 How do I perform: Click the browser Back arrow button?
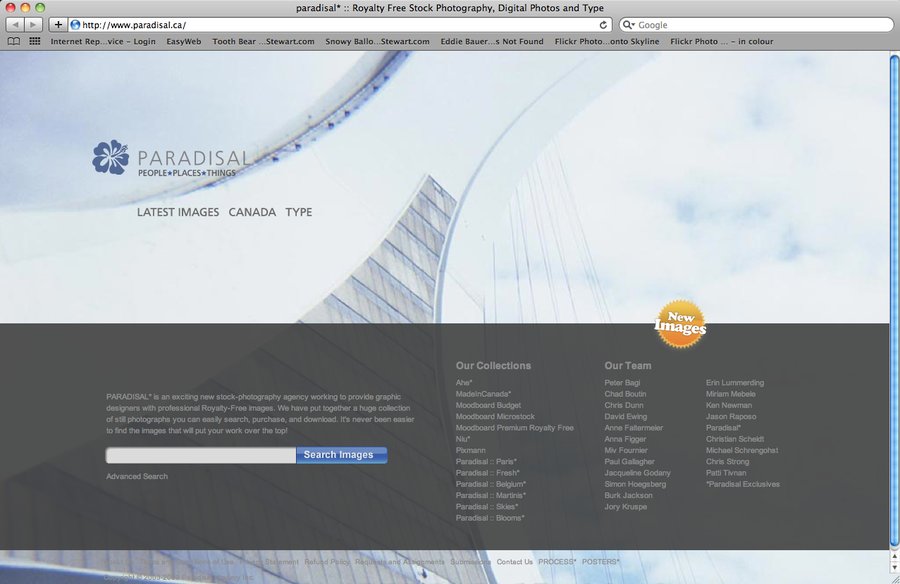coord(15,25)
